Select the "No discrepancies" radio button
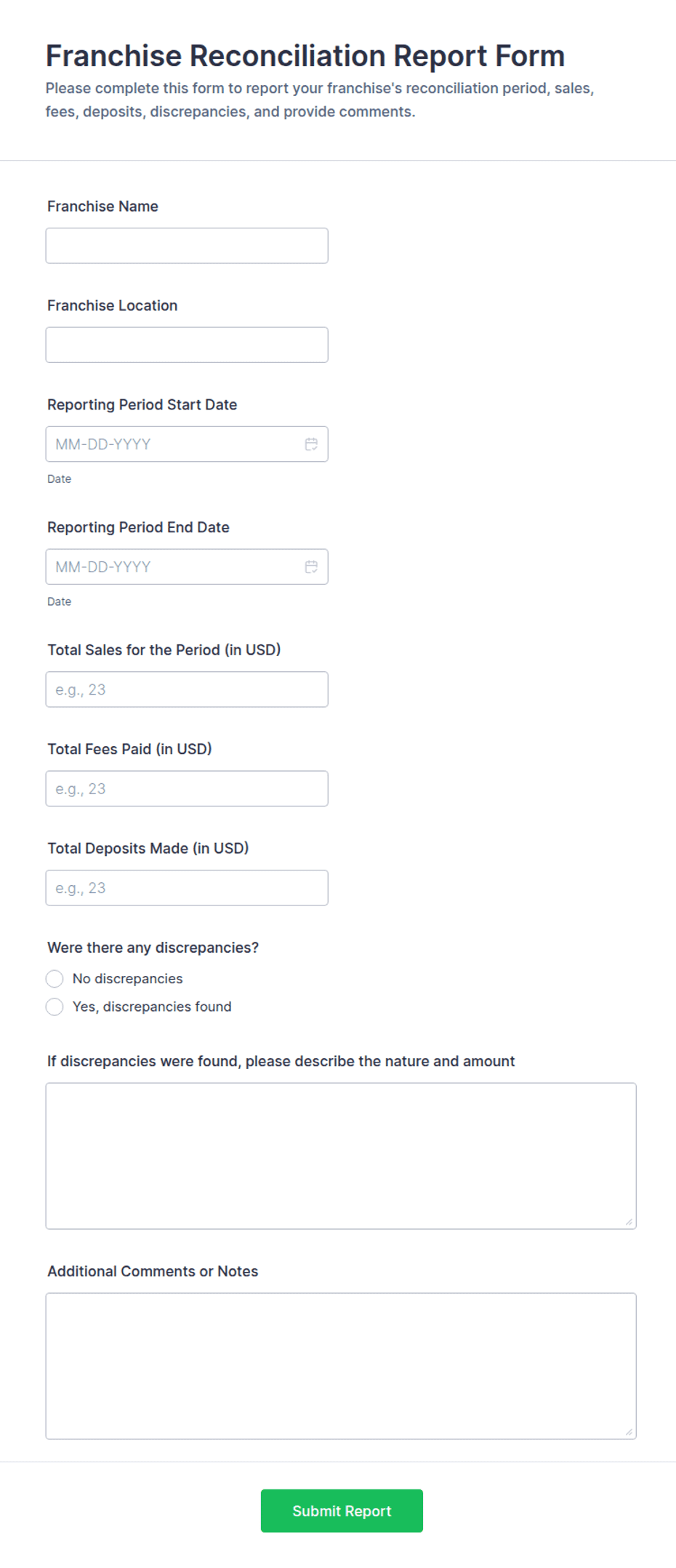Screen dimensions: 676x1568 coord(55,978)
